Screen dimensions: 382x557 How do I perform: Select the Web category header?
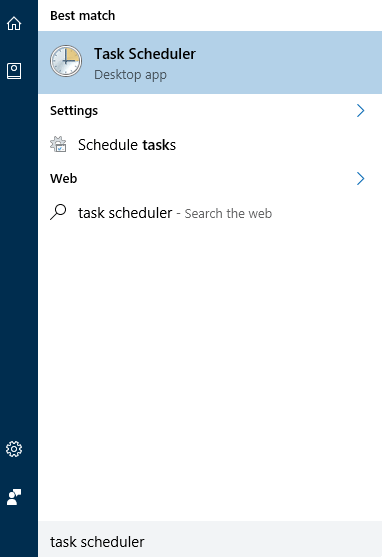coord(64,178)
